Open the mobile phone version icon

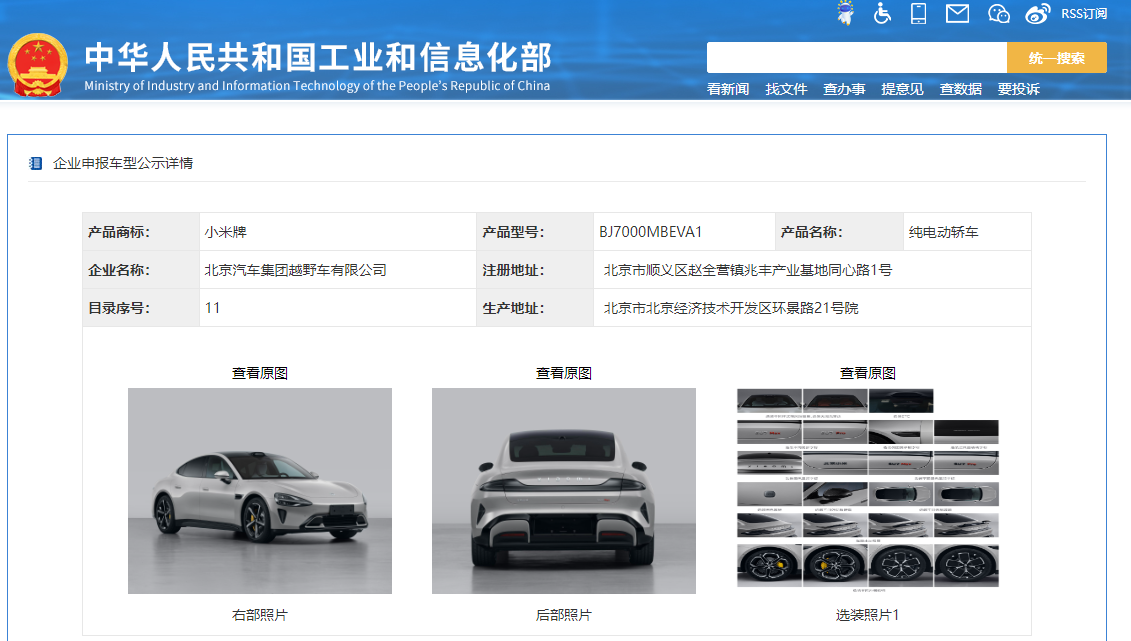click(918, 13)
